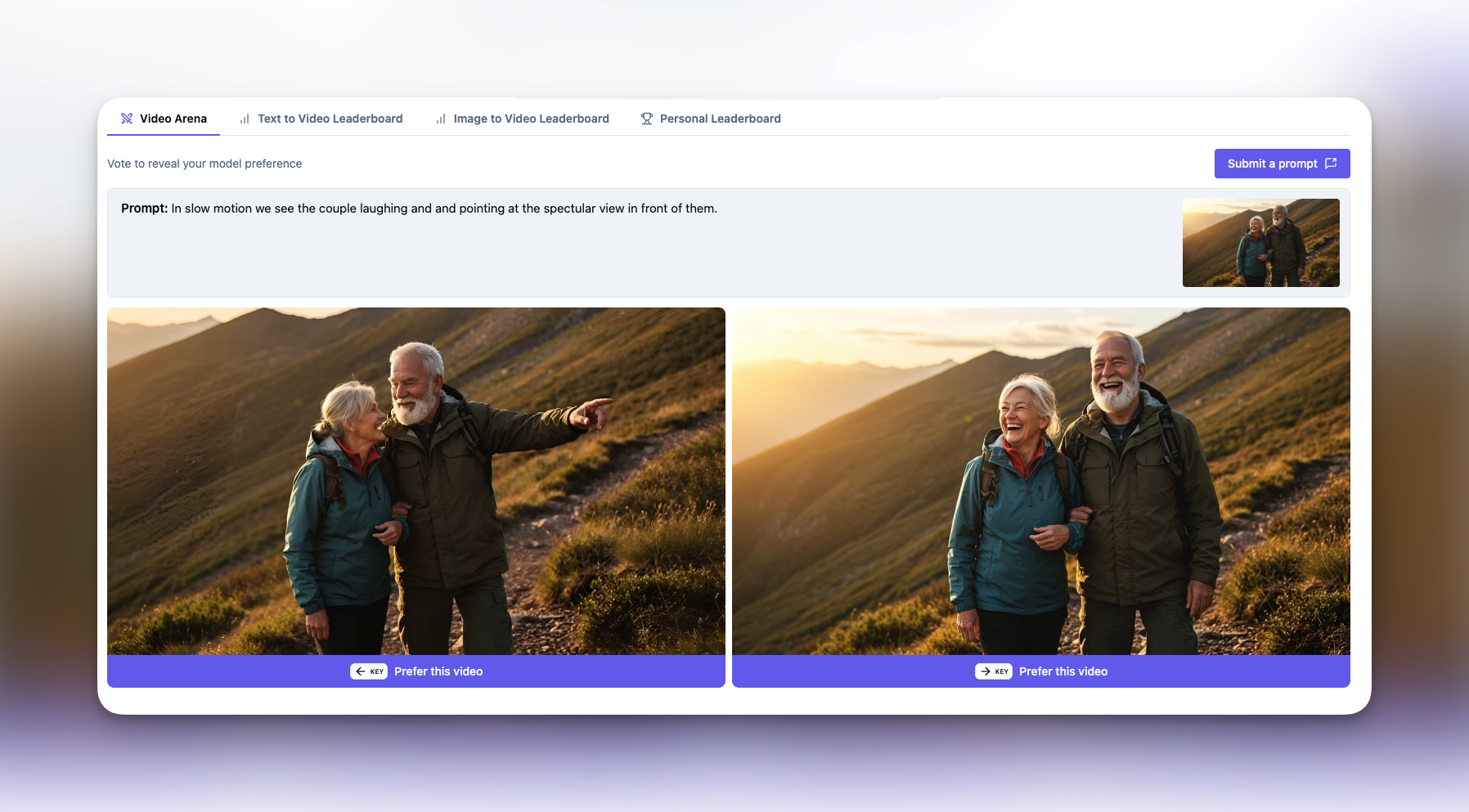Open the Text to Video Leaderboard tab
1469x812 pixels.
[330, 119]
